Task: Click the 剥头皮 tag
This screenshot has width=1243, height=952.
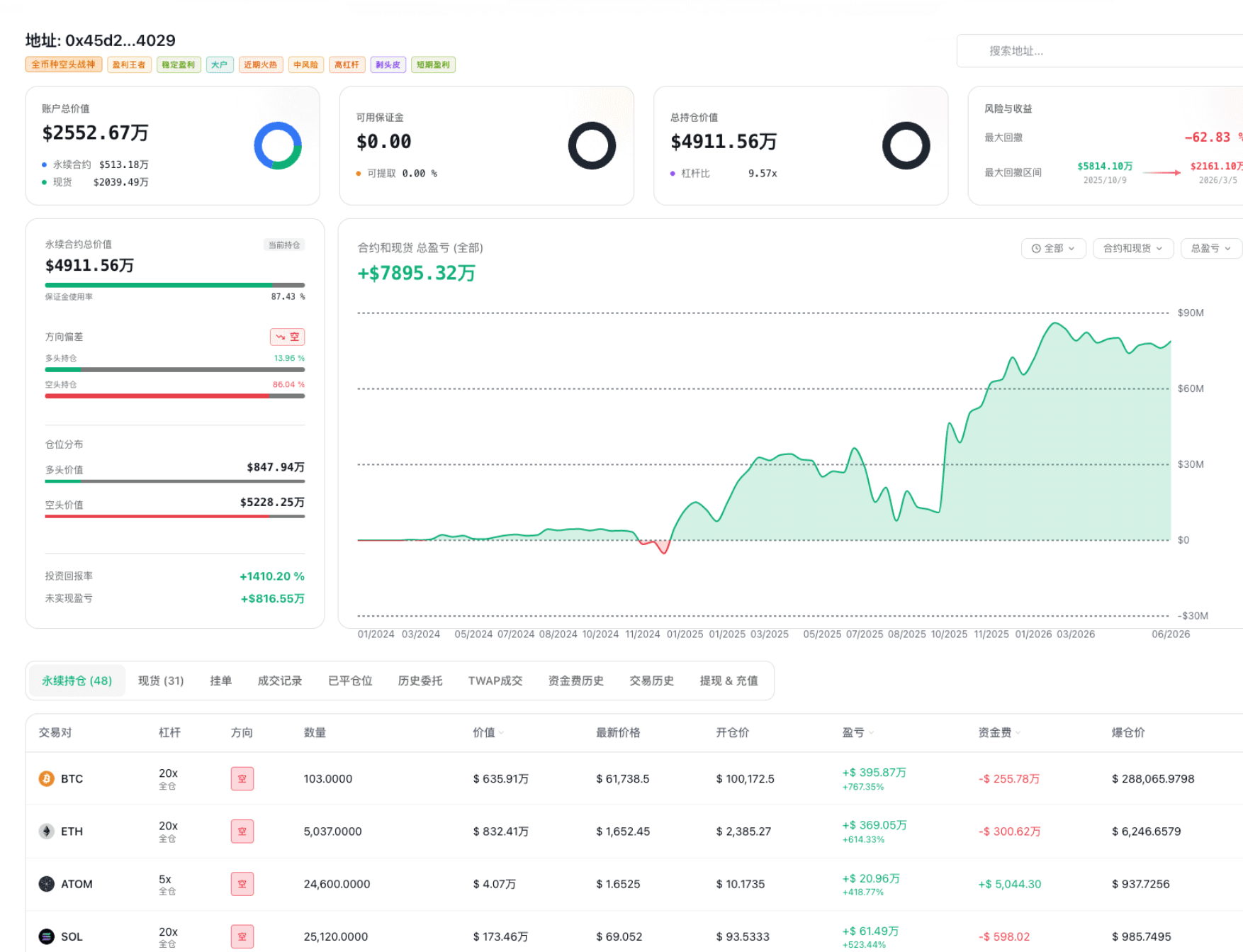Action: tap(388, 65)
